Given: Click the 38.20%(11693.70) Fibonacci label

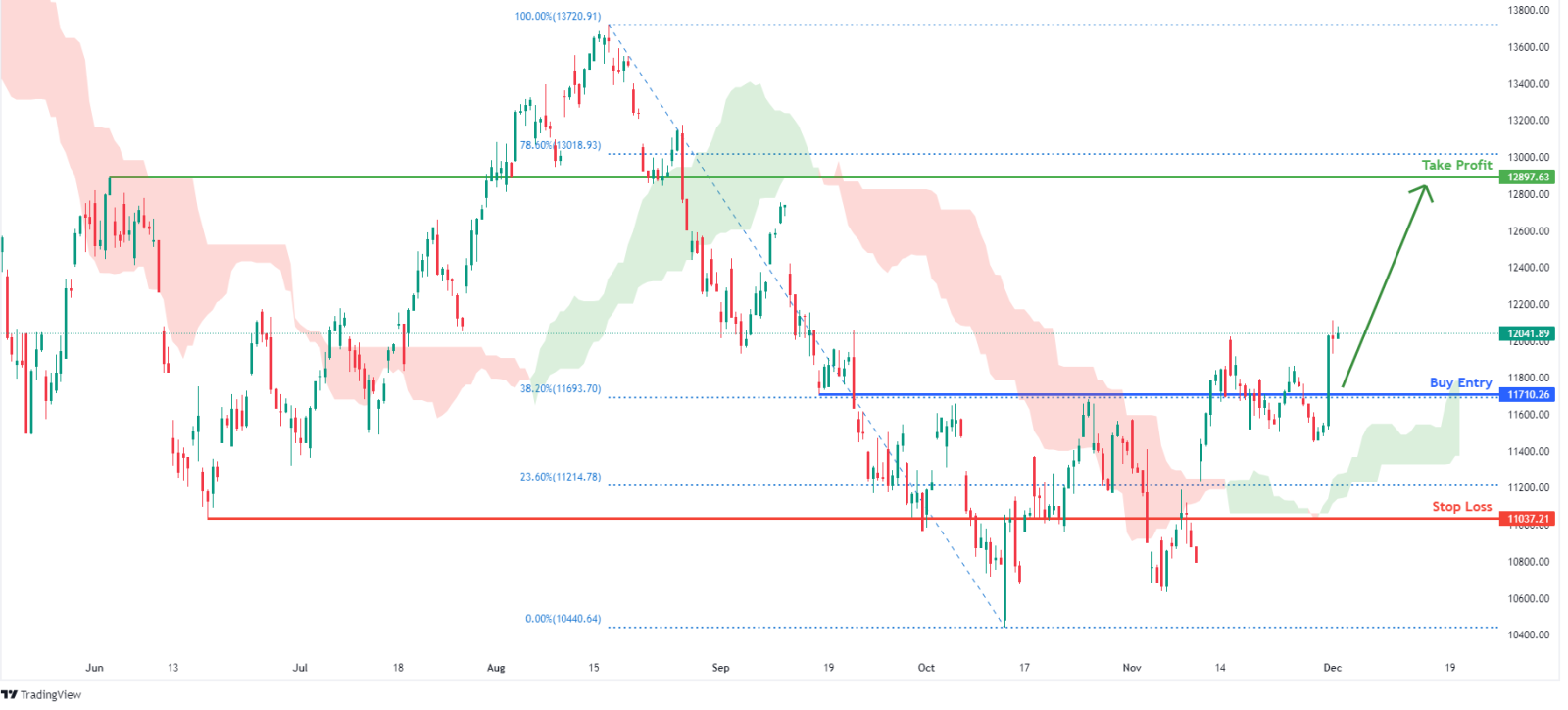Looking at the screenshot, I should [560, 388].
